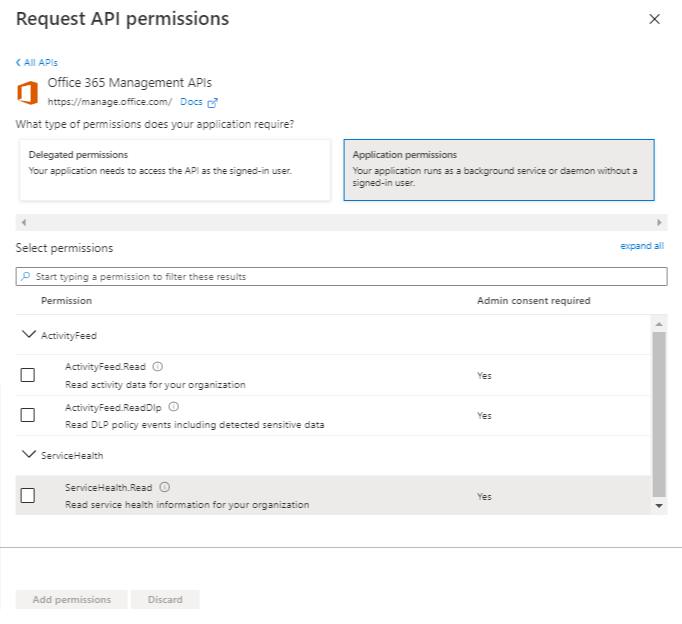Click the Add permissions button
This screenshot has width=682, height=624.
point(72,600)
